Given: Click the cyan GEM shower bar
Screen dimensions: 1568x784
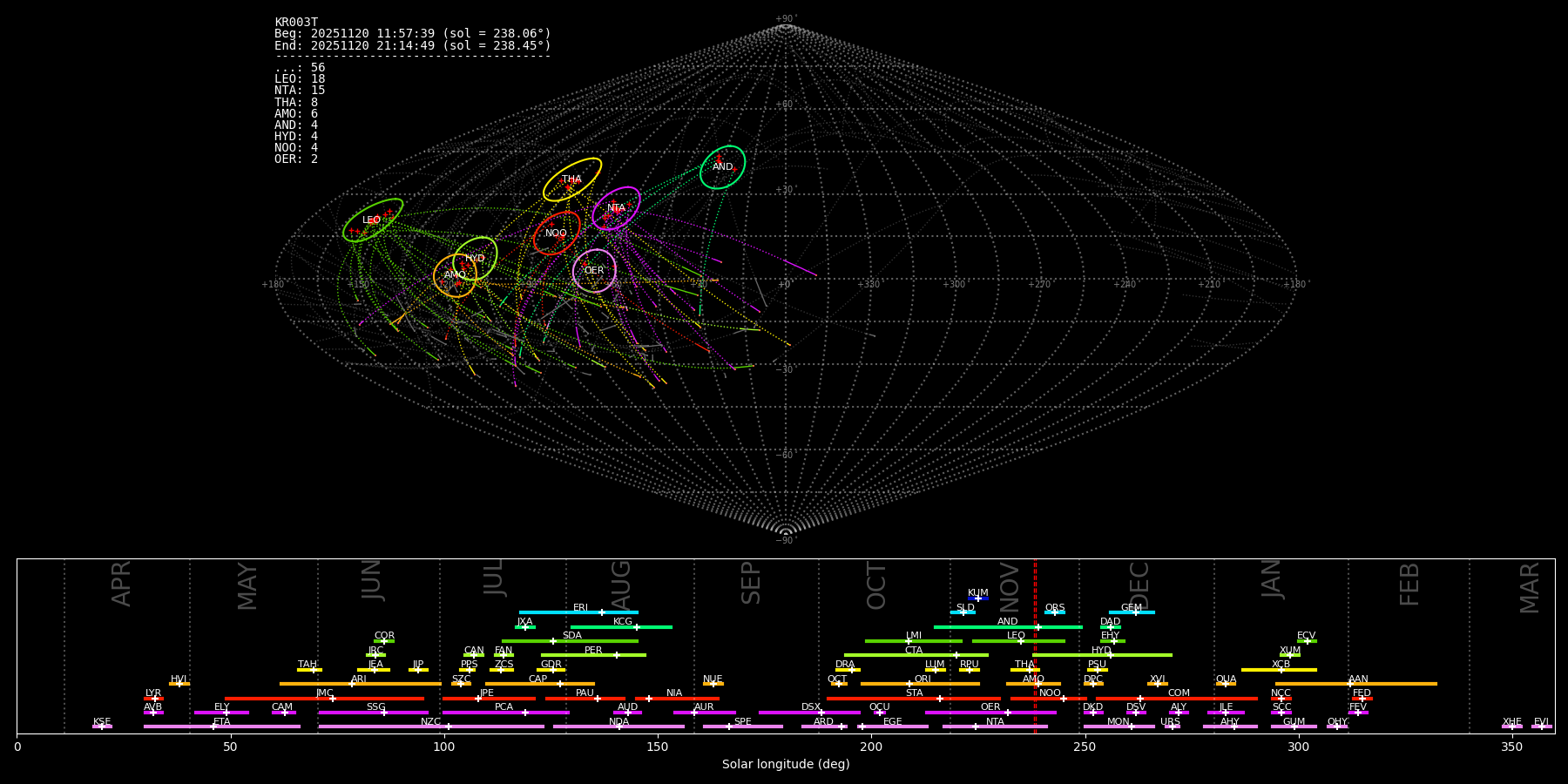Looking at the screenshot, I should [1132, 612].
